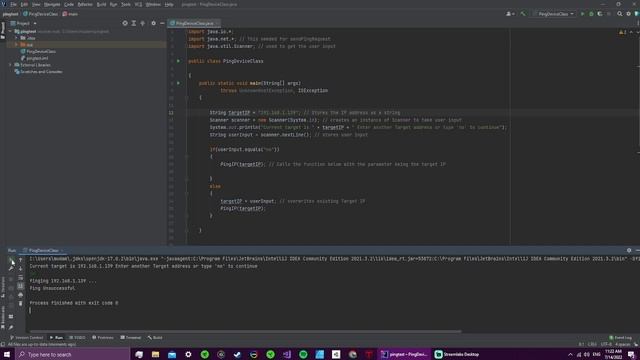This screenshot has height=360, width=640.
Task: Rerun program using Run panel rerun icon
Action: point(11,260)
